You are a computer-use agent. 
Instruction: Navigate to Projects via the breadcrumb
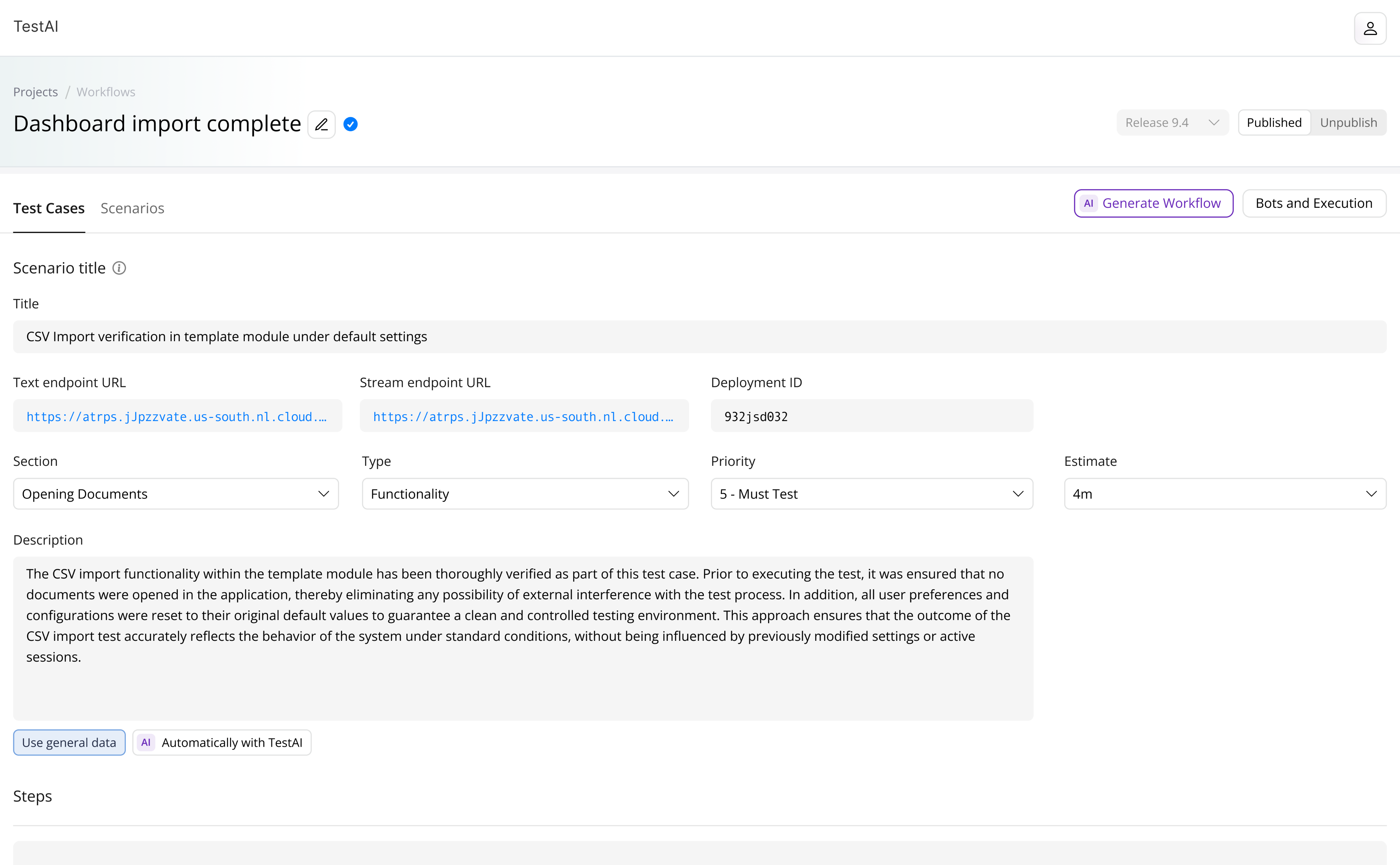(36, 92)
